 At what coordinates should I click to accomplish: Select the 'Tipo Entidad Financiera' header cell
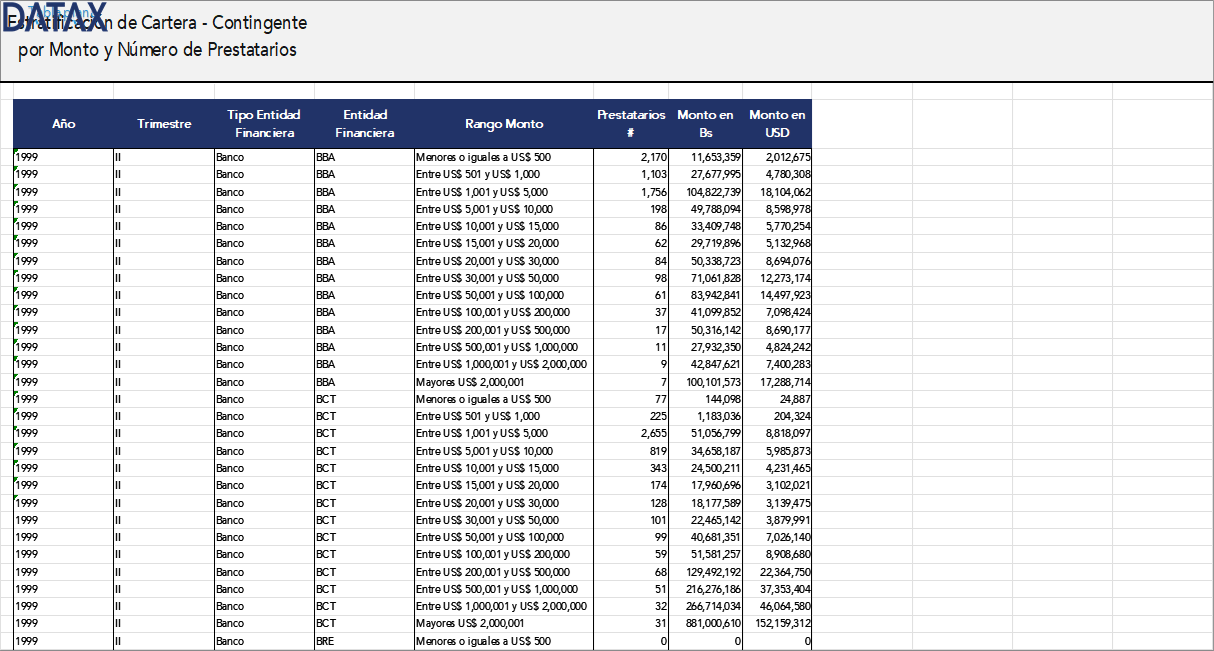(x=264, y=124)
